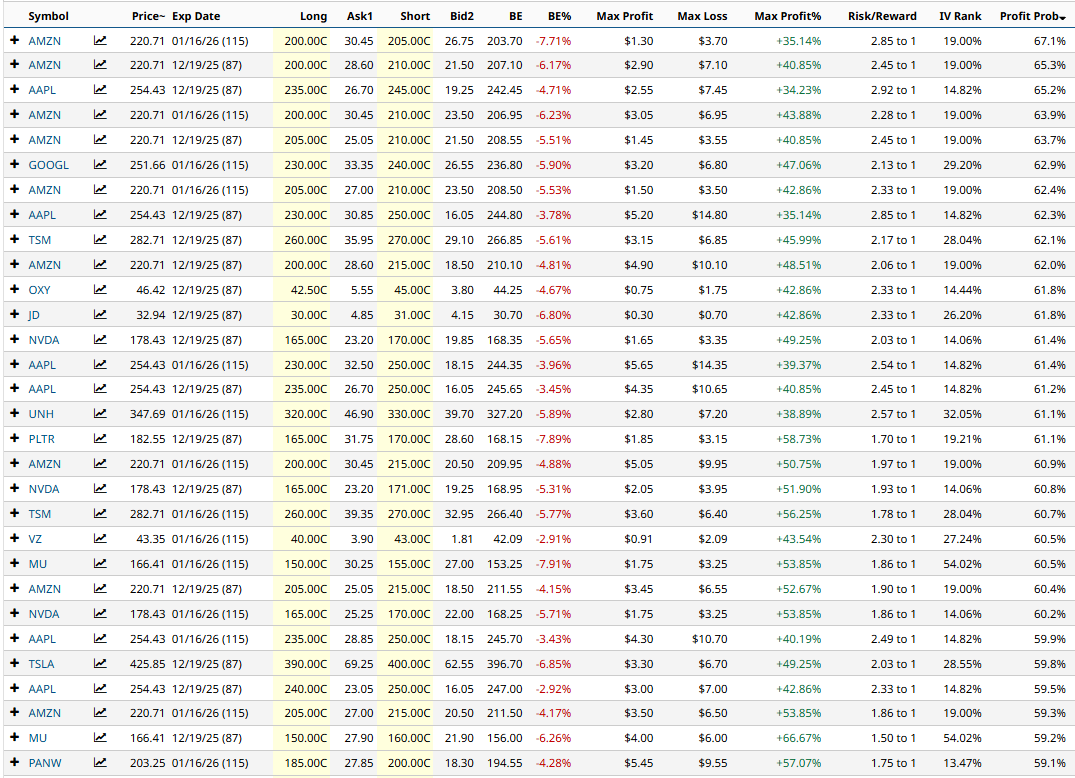Sort by the Ask1 column header

click(x=359, y=16)
